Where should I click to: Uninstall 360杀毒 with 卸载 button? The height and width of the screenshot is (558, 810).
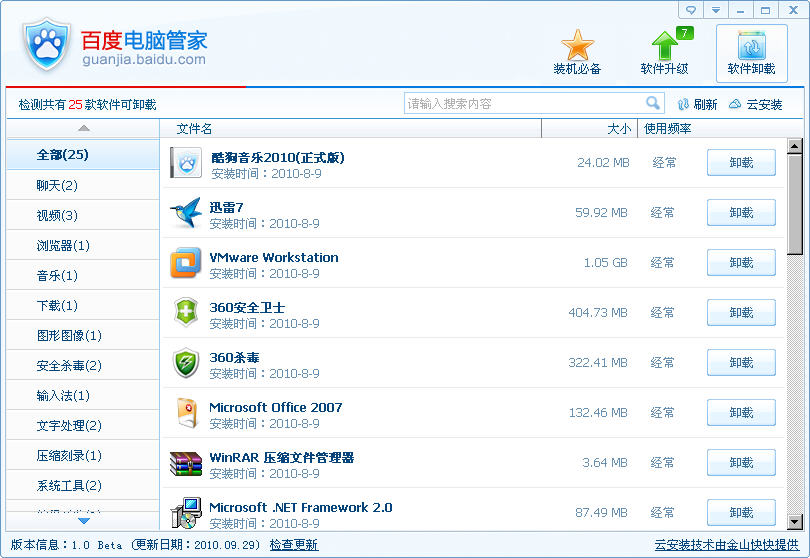pos(741,362)
